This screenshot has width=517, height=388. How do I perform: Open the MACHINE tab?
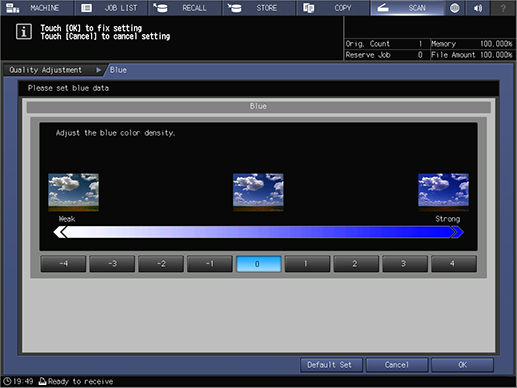(36, 8)
